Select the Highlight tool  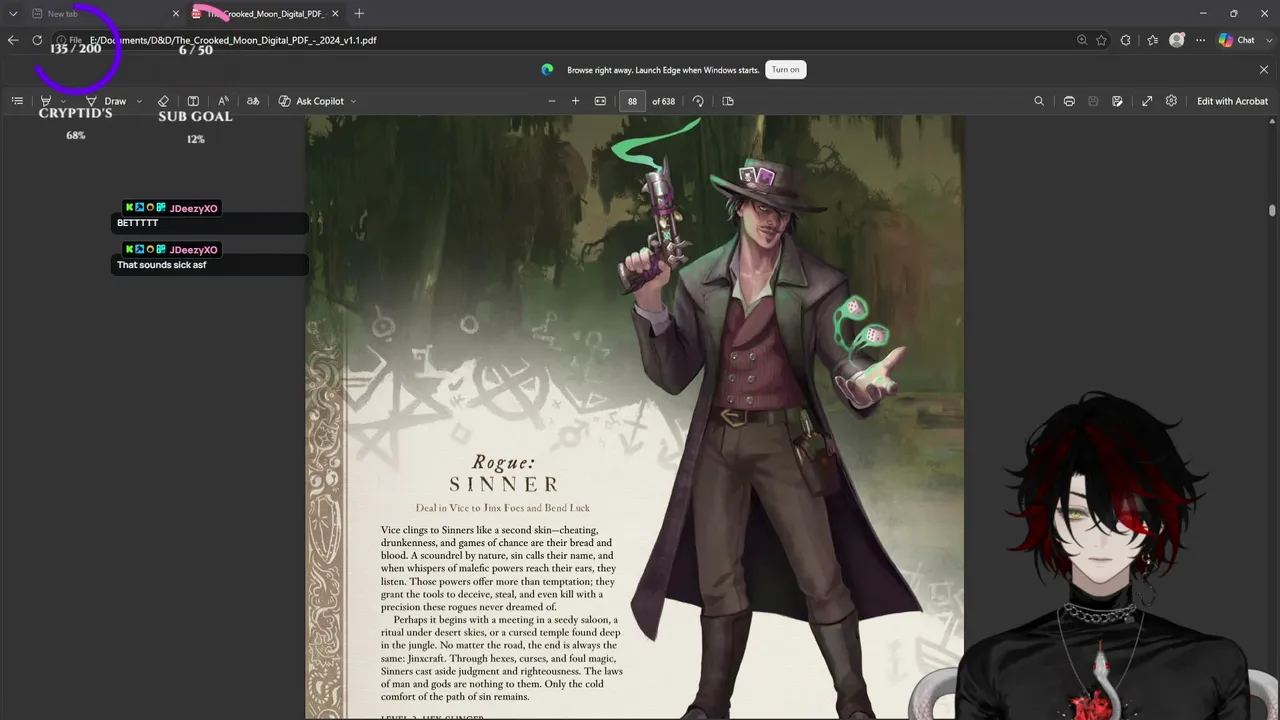tap(45, 101)
